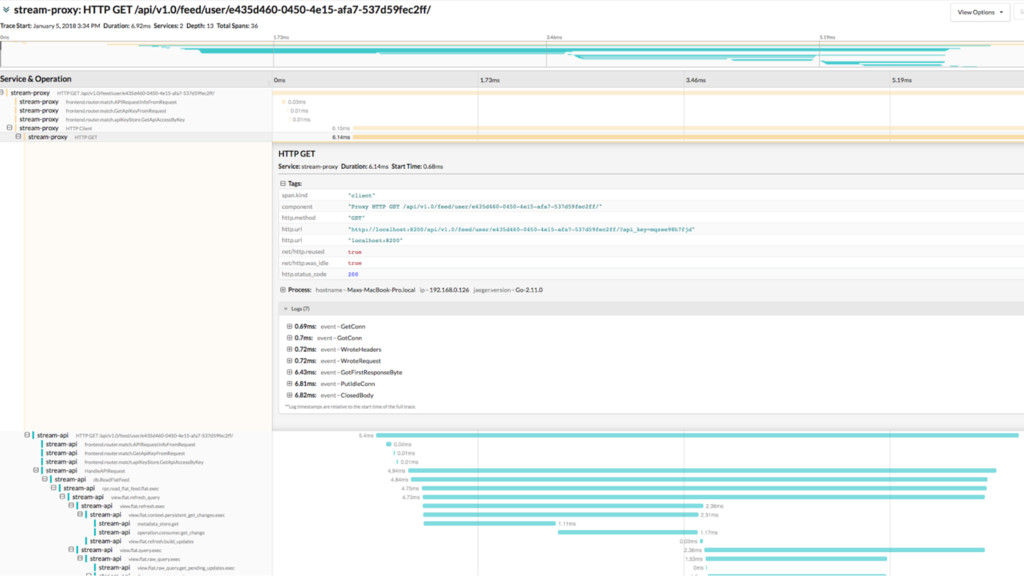Collapse the Tags section
1024x576 pixels.
coord(283,184)
